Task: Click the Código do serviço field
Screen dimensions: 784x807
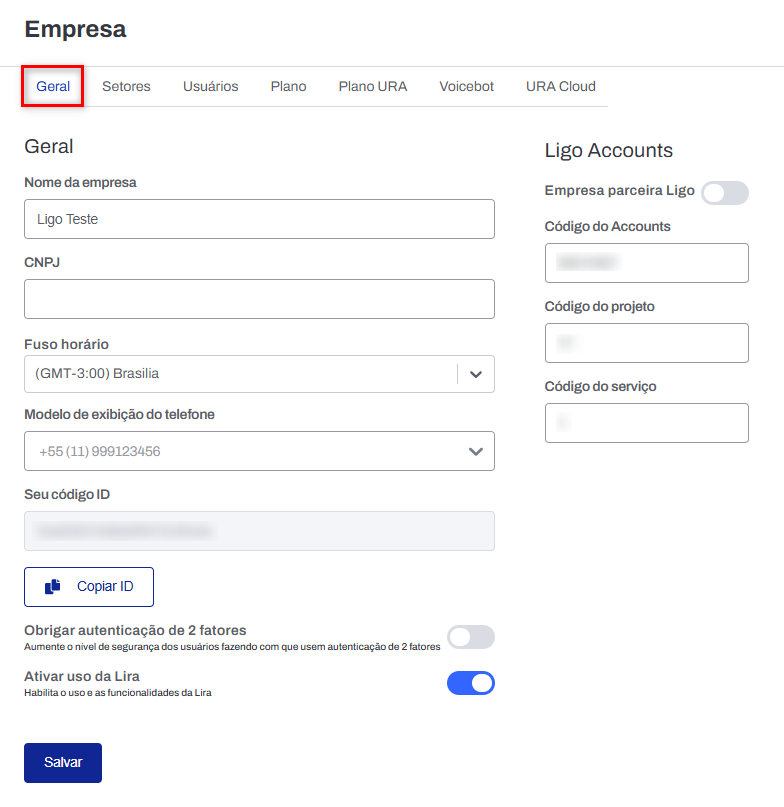Action: (x=646, y=423)
